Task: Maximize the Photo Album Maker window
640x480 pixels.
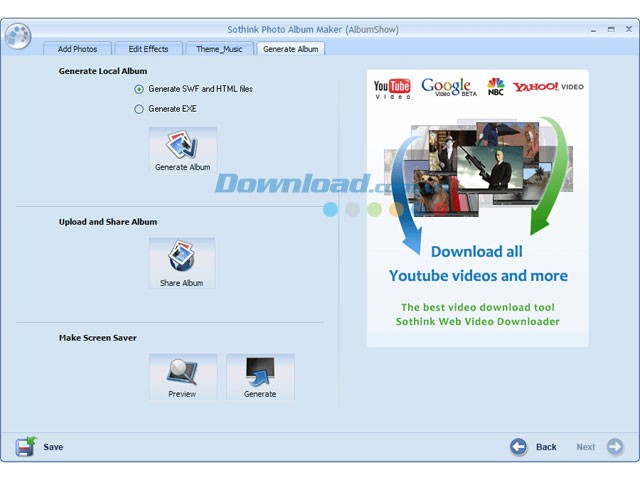Action: click(611, 29)
